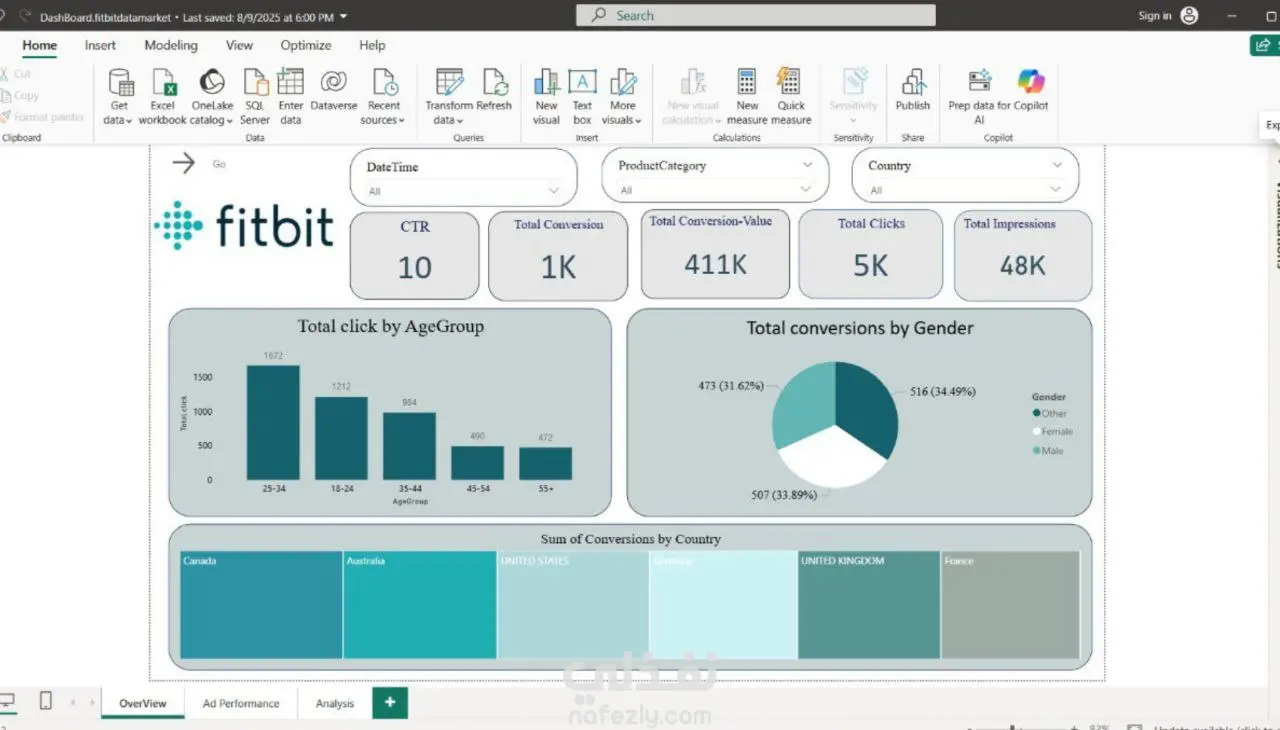This screenshot has width=1280, height=730.
Task: Click the Sign in button
Action: pos(1155,15)
